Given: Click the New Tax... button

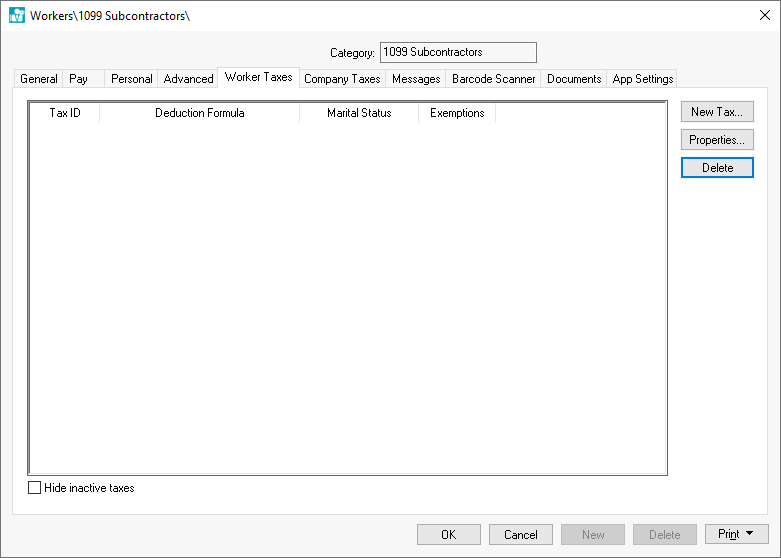Looking at the screenshot, I should [x=716, y=112].
